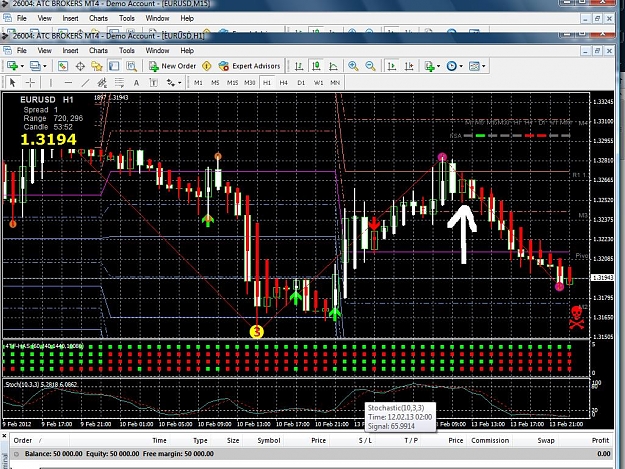Expand the Periods dropdown arrow
Viewport: 625px width, 469px height.
tap(461, 66)
